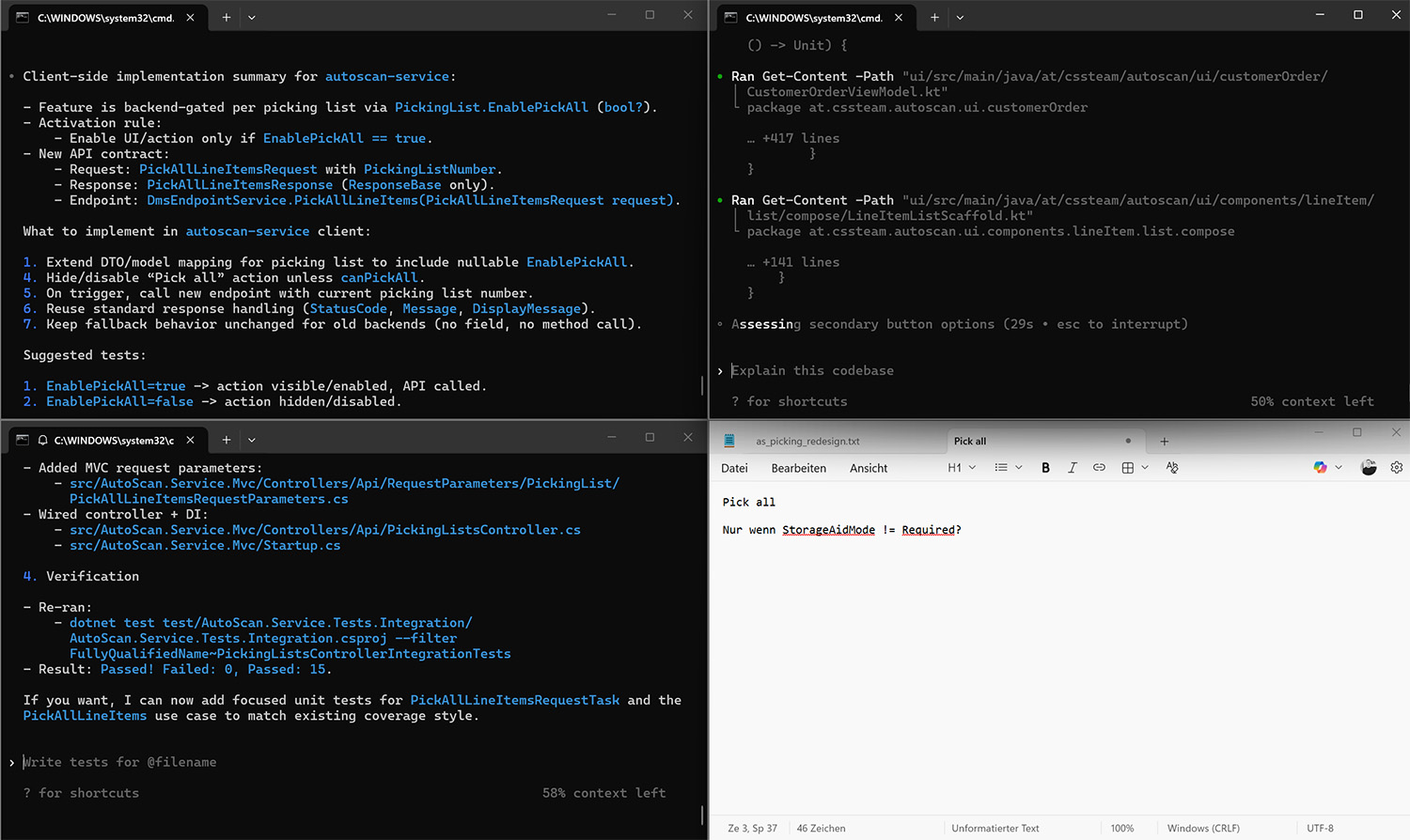The height and width of the screenshot is (840, 1410).
Task: Switch to as_picking_redesign.txt tab
Action: point(807,442)
